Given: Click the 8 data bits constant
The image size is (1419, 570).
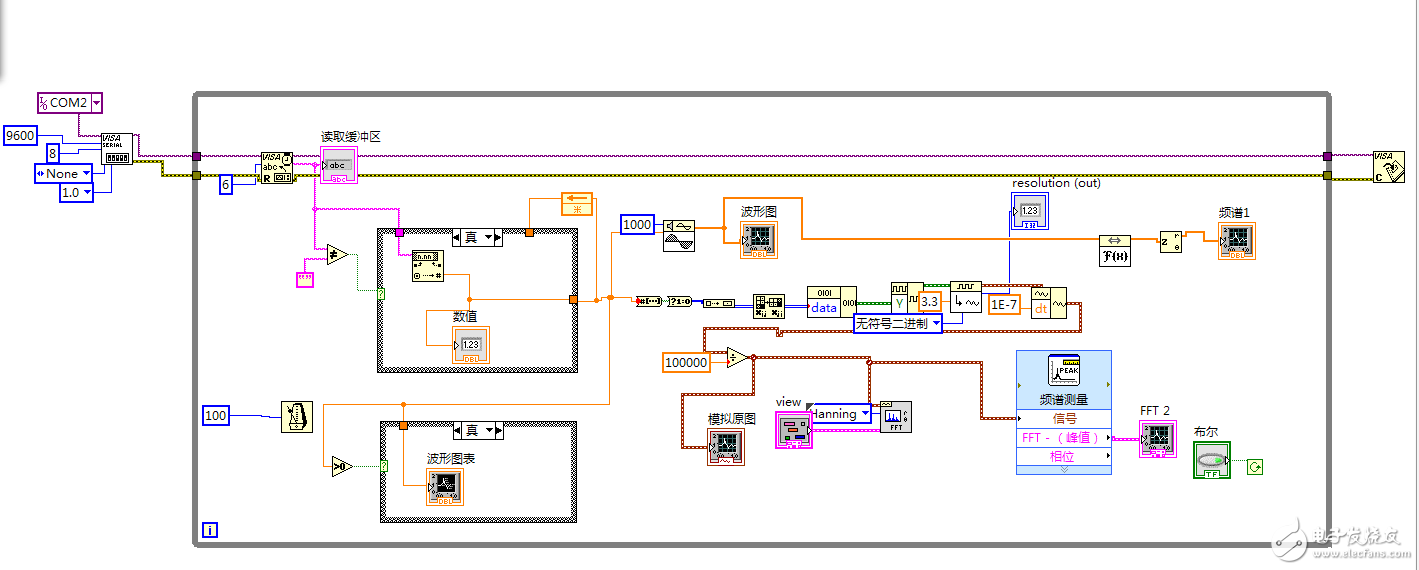Looking at the screenshot, I should [x=53, y=153].
